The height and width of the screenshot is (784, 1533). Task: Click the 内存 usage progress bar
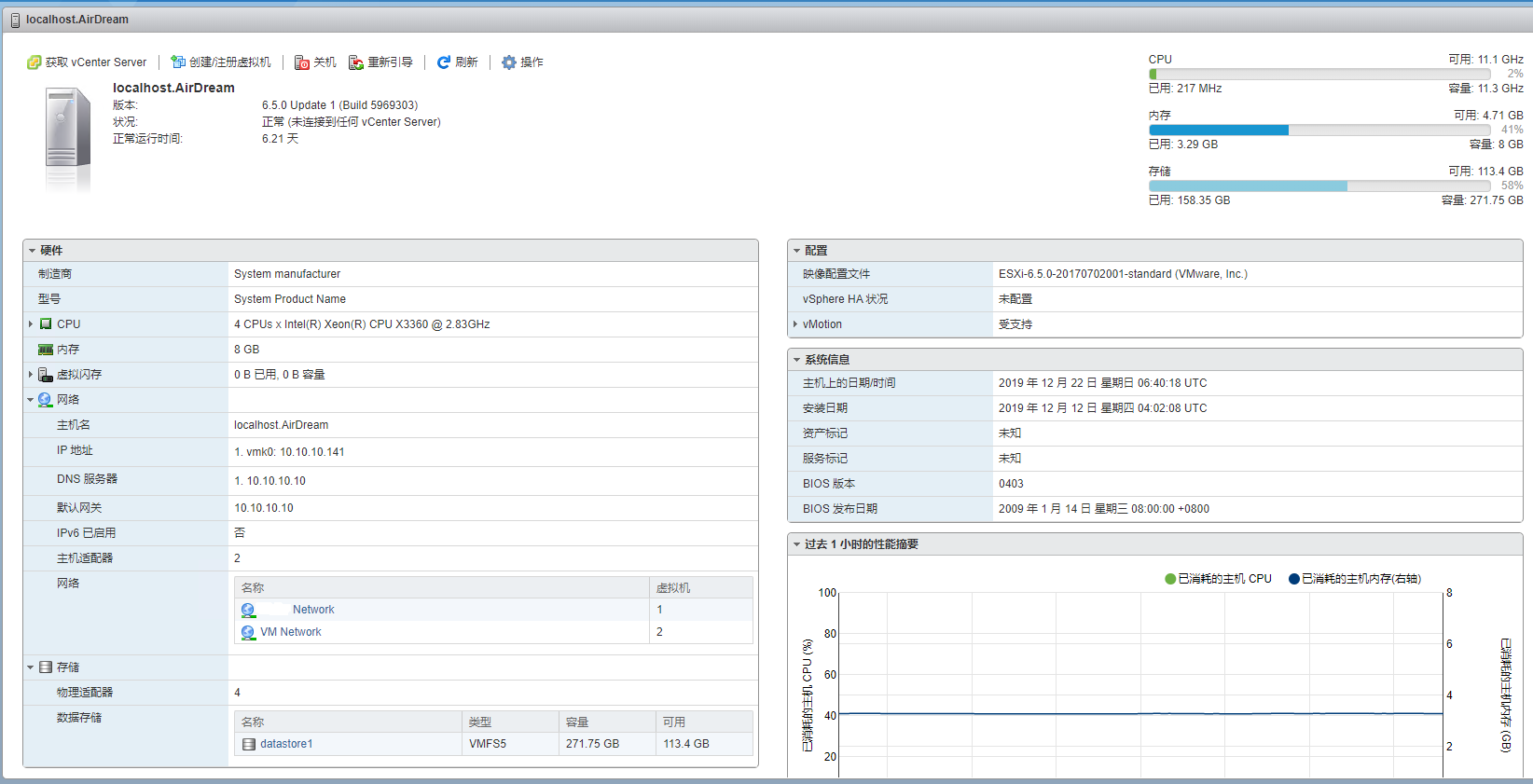(x=1319, y=130)
